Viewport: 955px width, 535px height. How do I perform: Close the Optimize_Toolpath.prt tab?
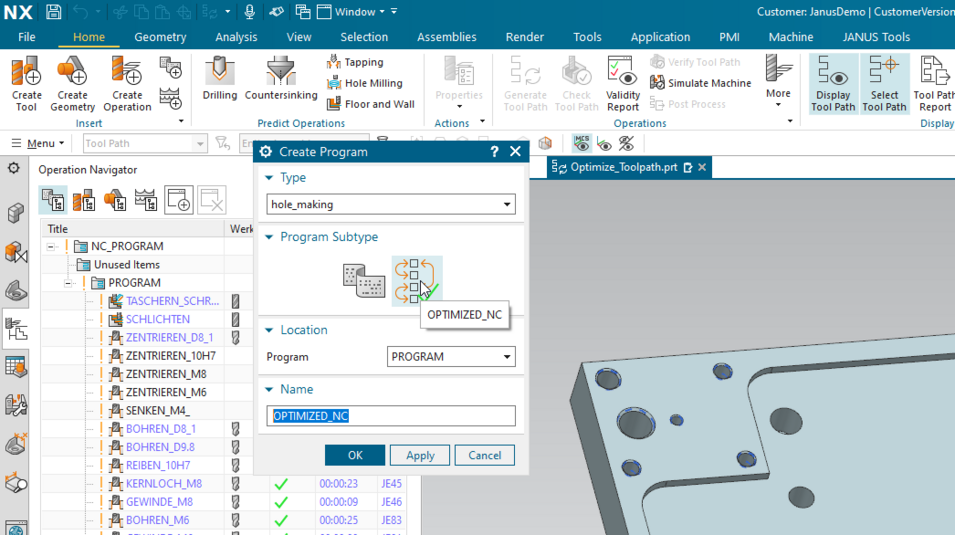(702, 167)
